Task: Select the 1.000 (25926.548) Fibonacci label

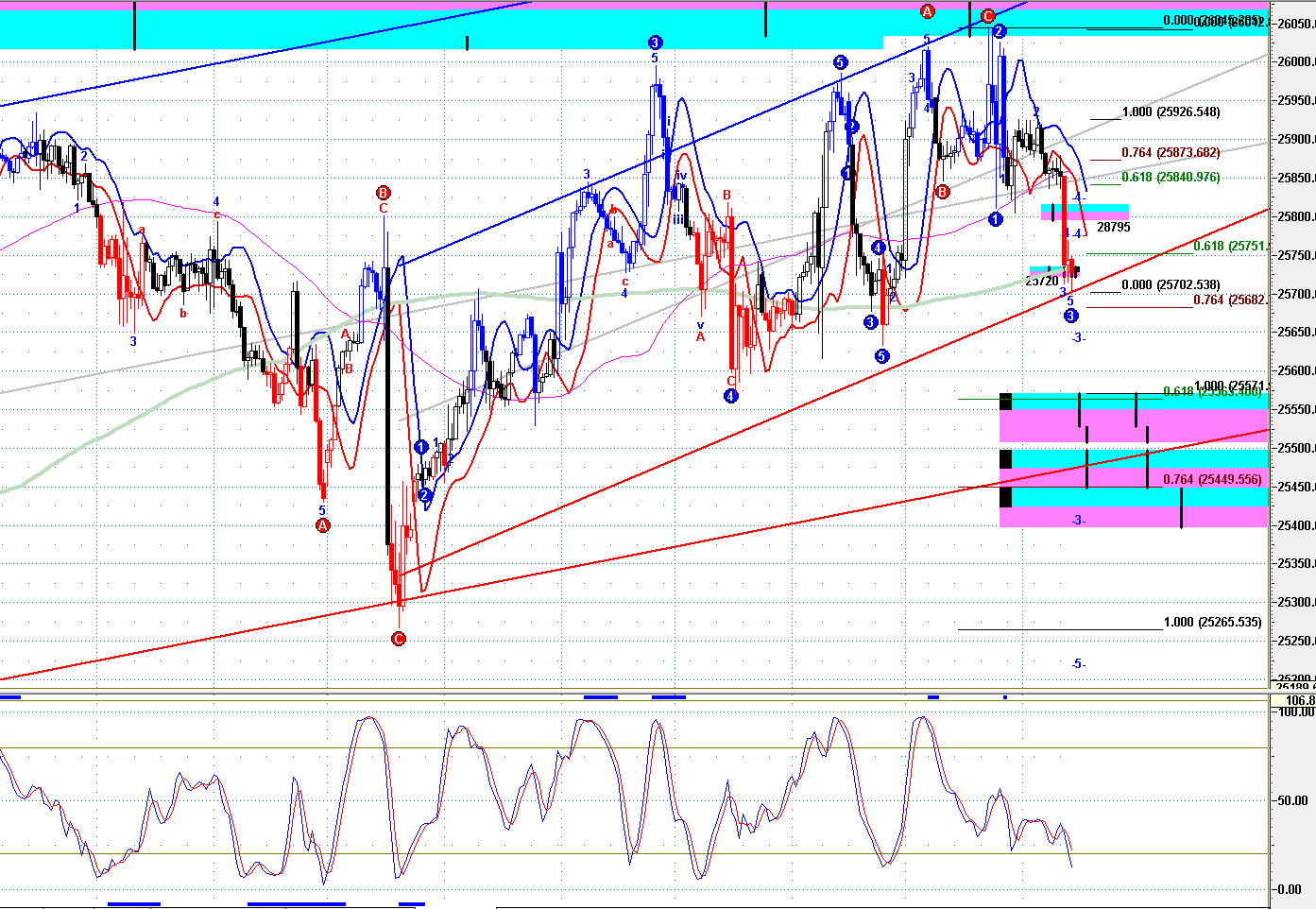Action: click(x=1171, y=112)
